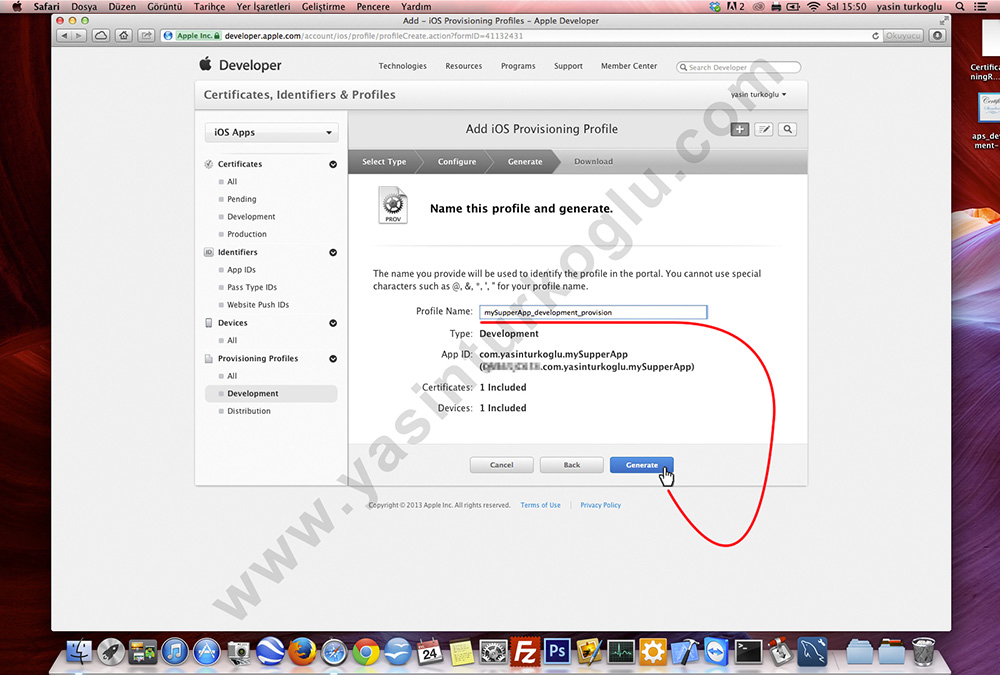Image resolution: width=1000 pixels, height=675 pixels.
Task: Open Terminal from the dock
Action: coord(748,652)
